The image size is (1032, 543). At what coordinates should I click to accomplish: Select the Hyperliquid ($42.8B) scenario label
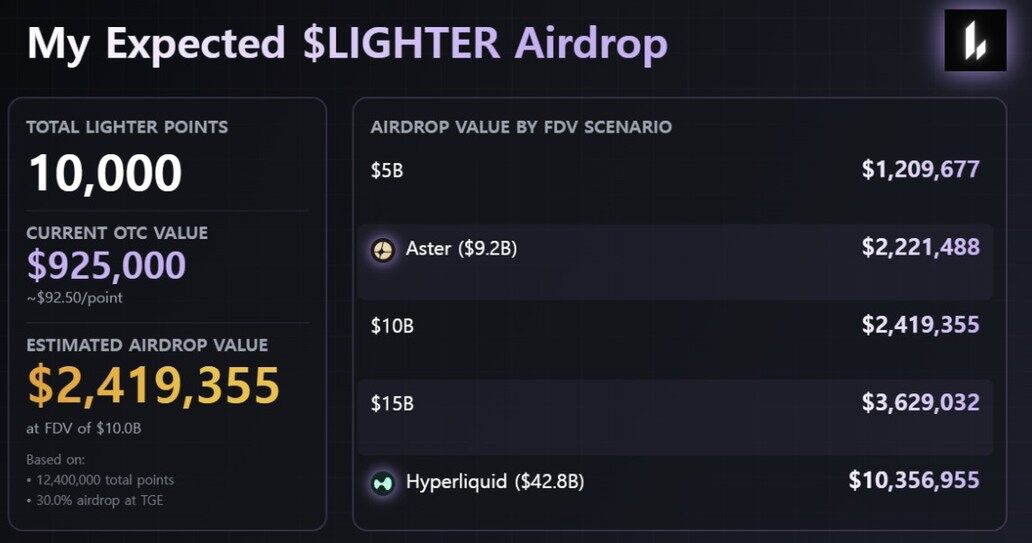(494, 482)
